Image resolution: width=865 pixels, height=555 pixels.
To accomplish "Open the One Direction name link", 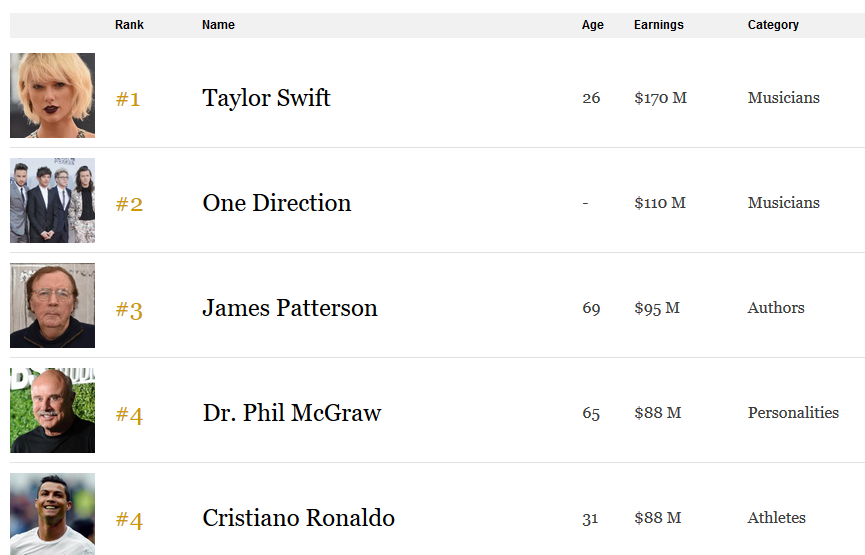I will point(277,203).
